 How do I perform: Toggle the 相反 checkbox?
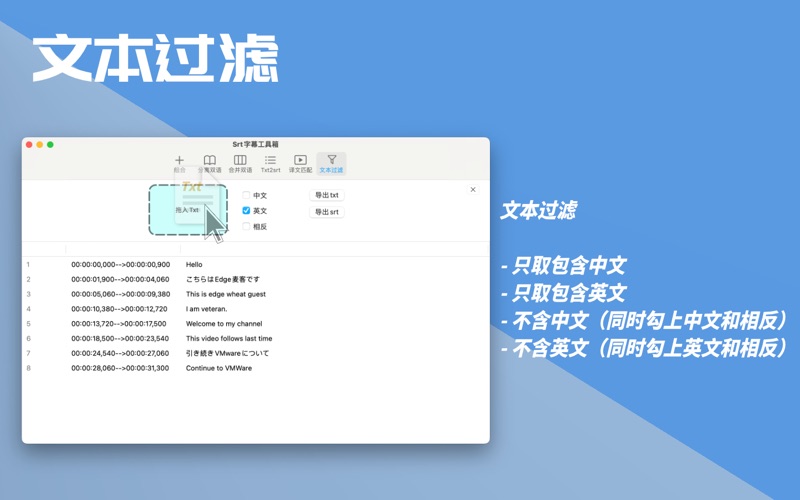coord(246,226)
